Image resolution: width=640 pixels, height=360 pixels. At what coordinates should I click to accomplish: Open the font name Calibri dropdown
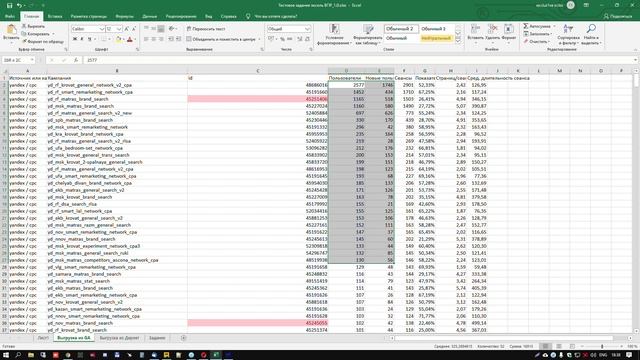[101, 29]
